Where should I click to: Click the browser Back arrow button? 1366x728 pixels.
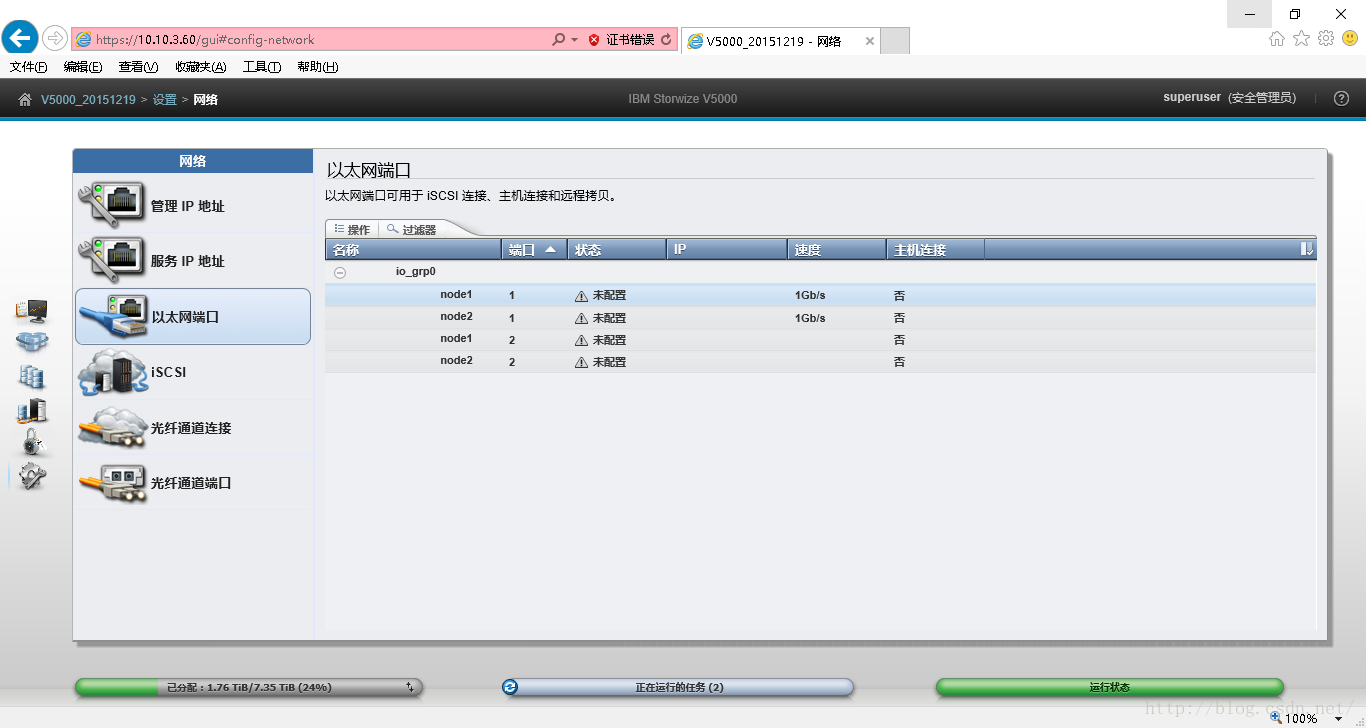click(21, 39)
